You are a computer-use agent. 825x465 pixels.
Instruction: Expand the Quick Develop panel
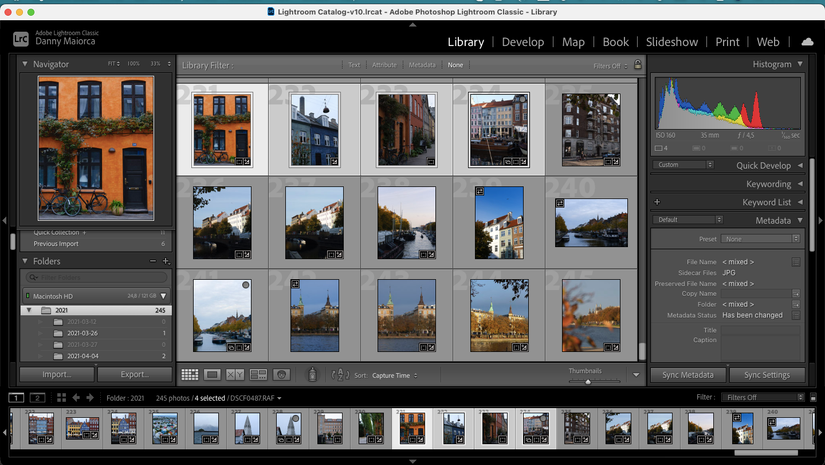click(x=800, y=165)
